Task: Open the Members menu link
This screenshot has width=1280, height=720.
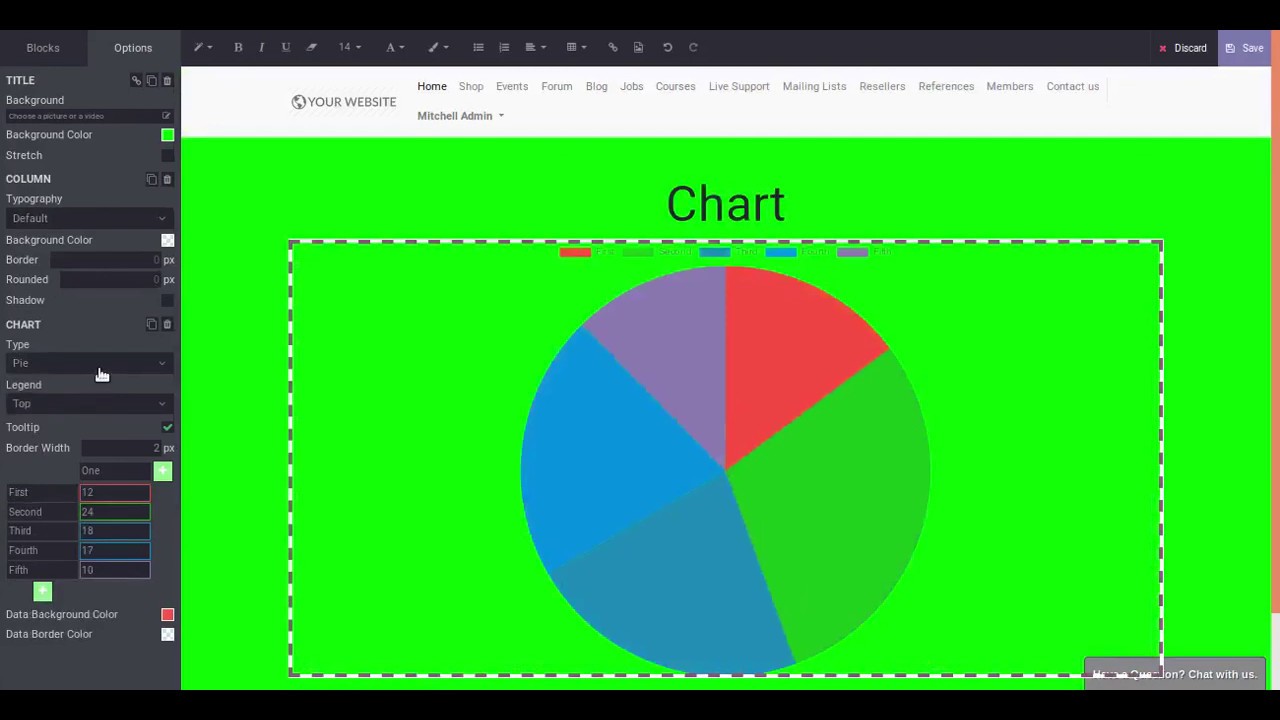Action: [1009, 86]
